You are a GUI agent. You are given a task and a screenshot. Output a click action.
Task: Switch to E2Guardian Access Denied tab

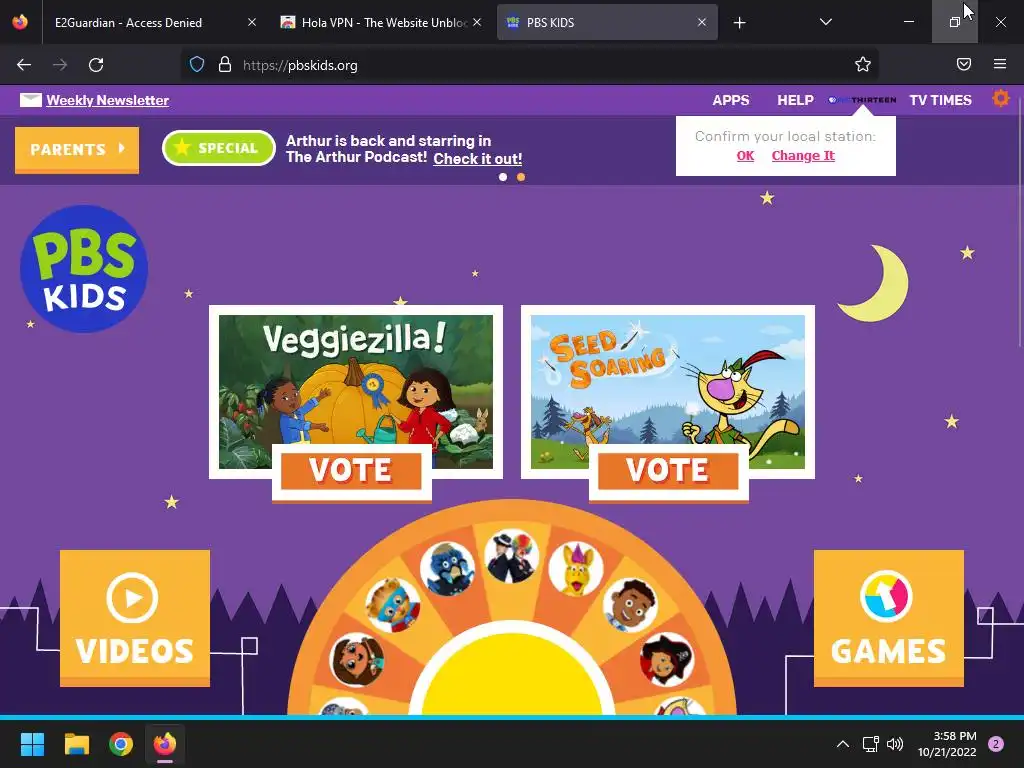click(152, 22)
